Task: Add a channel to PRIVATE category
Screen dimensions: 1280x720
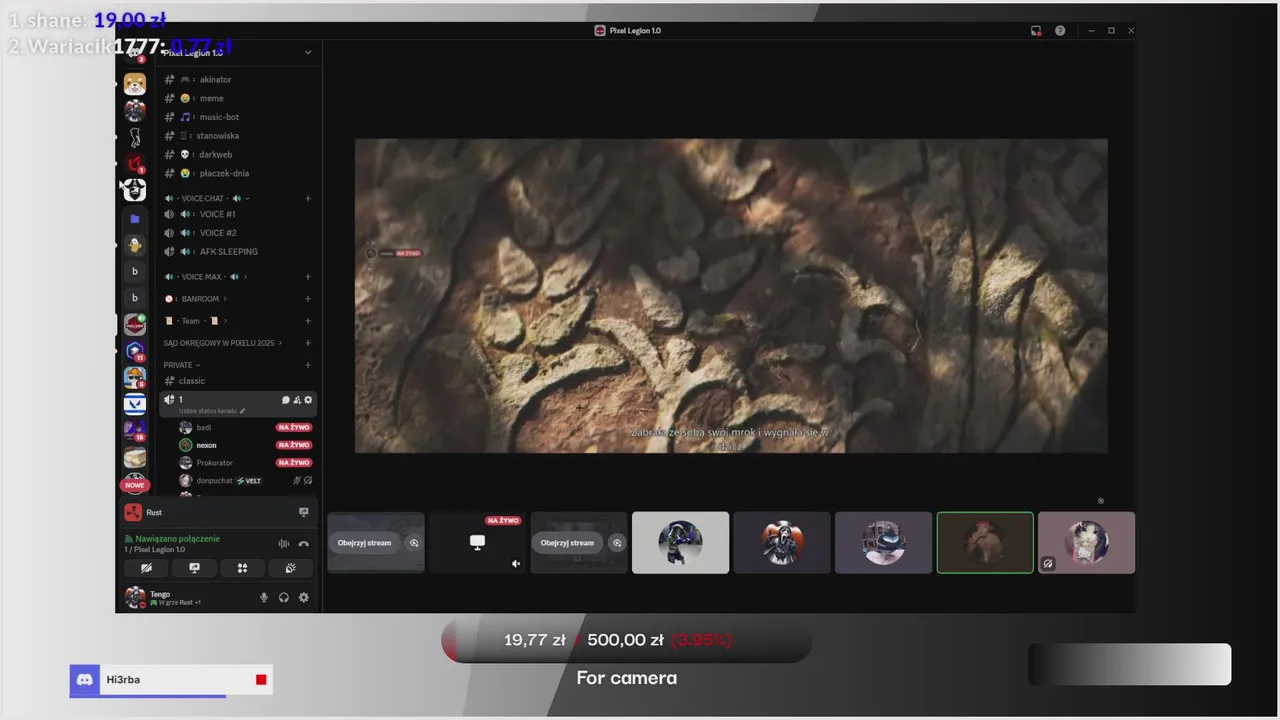Action: tap(308, 365)
